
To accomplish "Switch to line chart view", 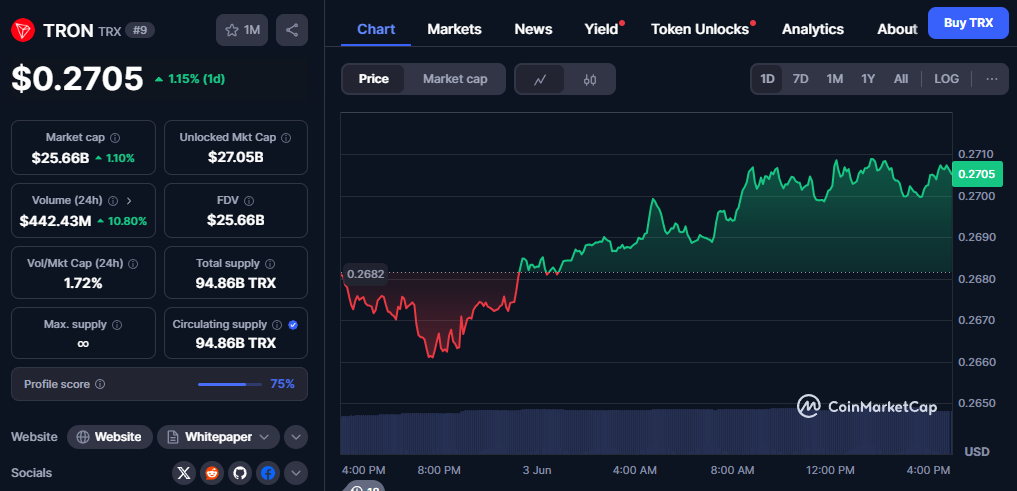I will click(x=540, y=79).
